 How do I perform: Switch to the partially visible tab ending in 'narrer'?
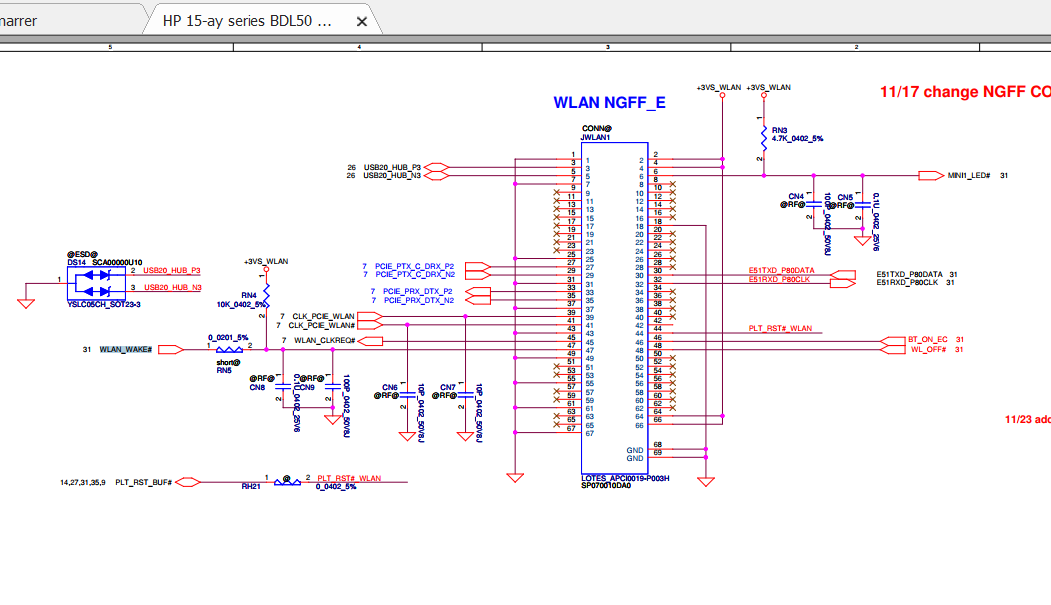19,21
